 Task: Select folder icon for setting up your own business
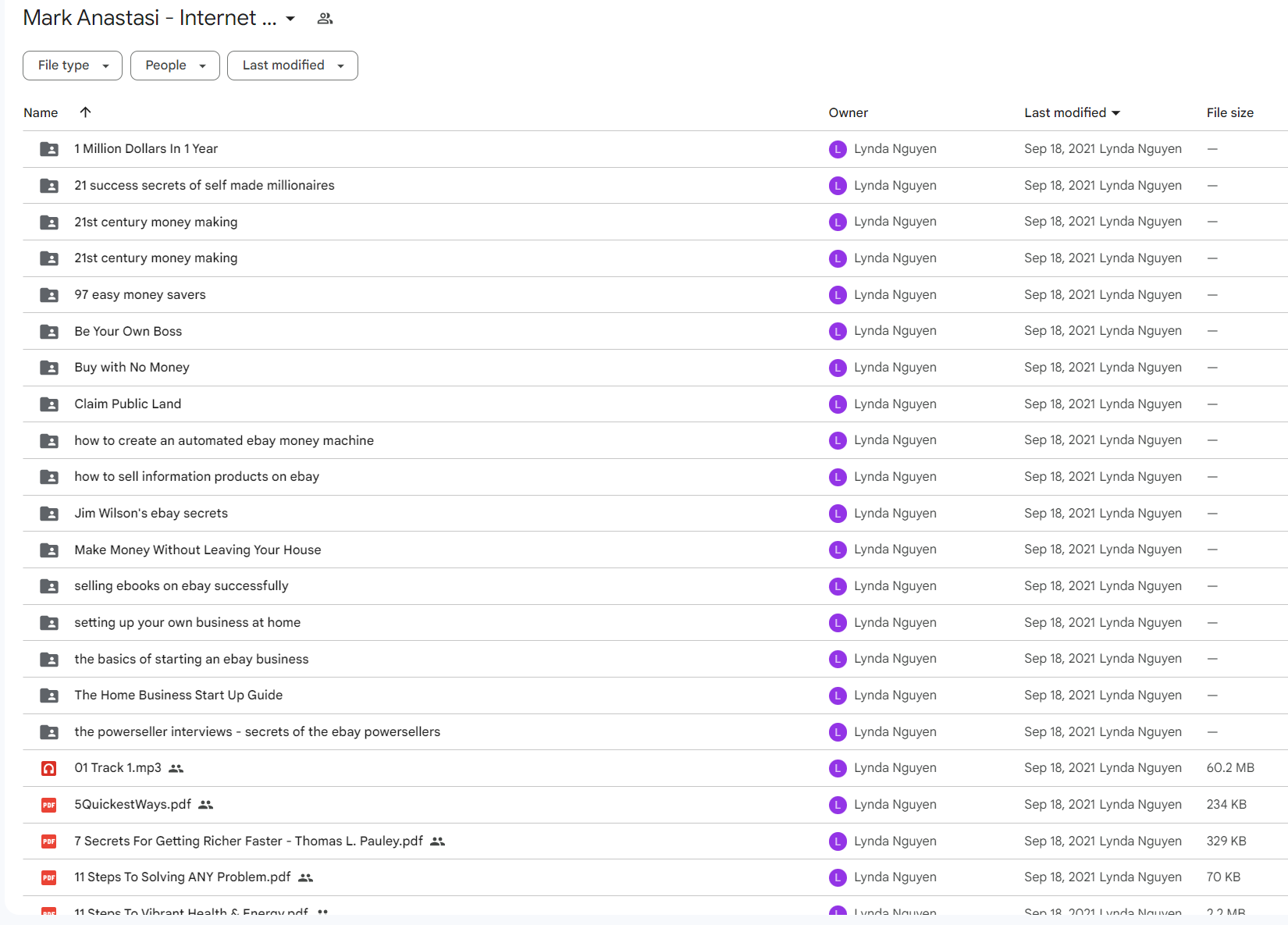point(49,623)
